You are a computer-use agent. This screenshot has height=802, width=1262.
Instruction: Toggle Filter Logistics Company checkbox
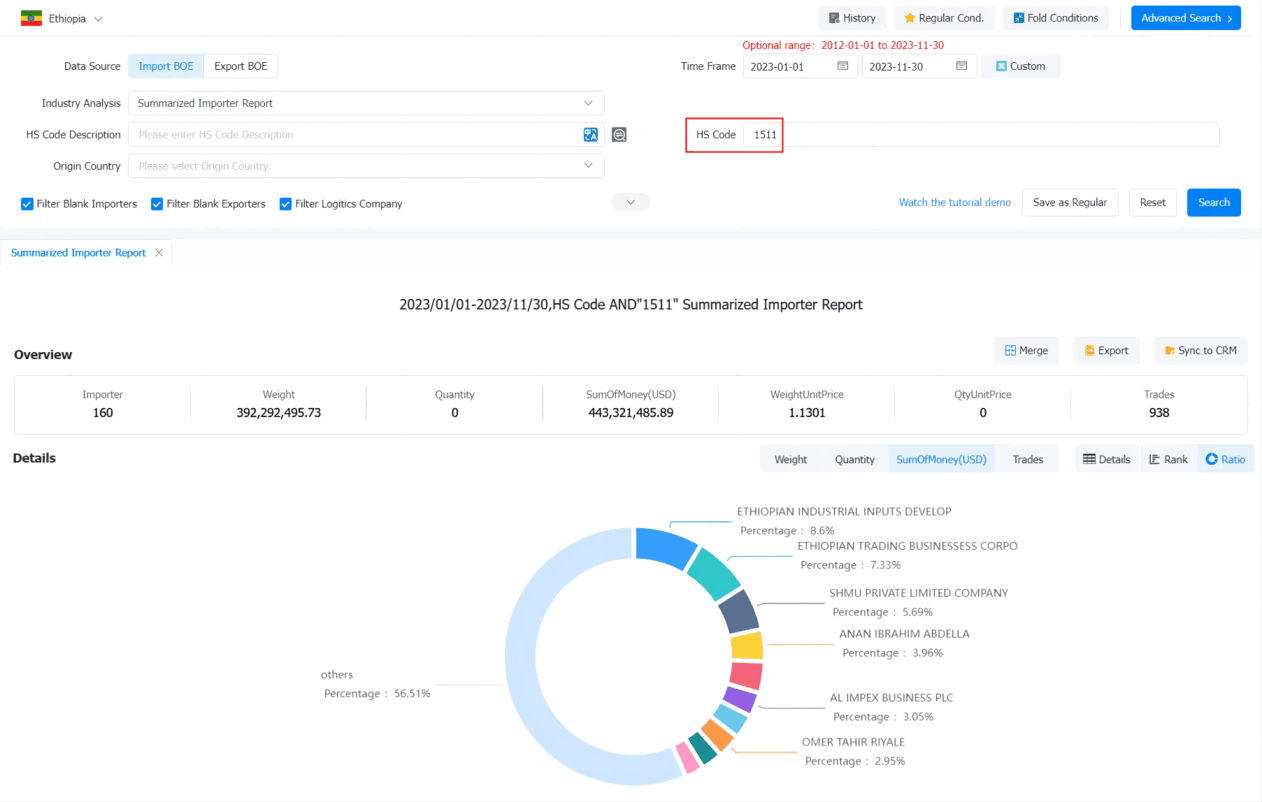click(285, 204)
